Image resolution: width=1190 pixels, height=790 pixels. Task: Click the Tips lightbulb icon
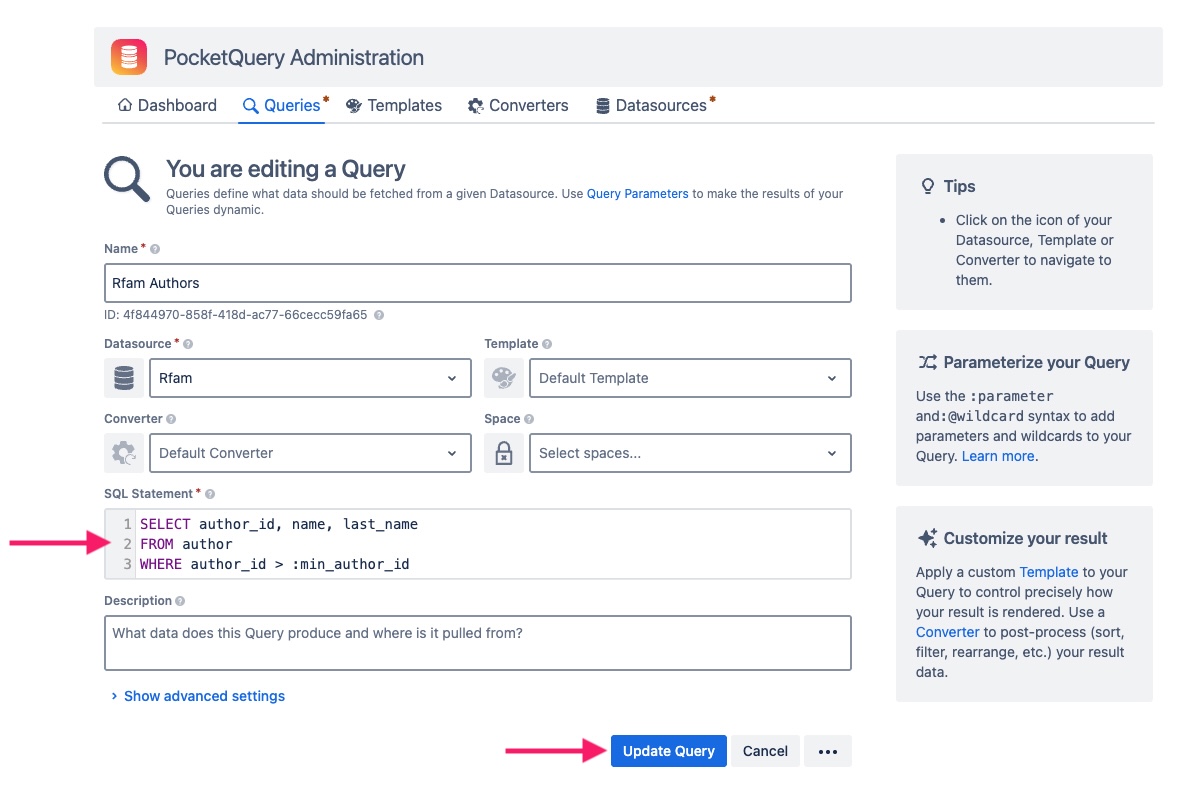click(927, 186)
